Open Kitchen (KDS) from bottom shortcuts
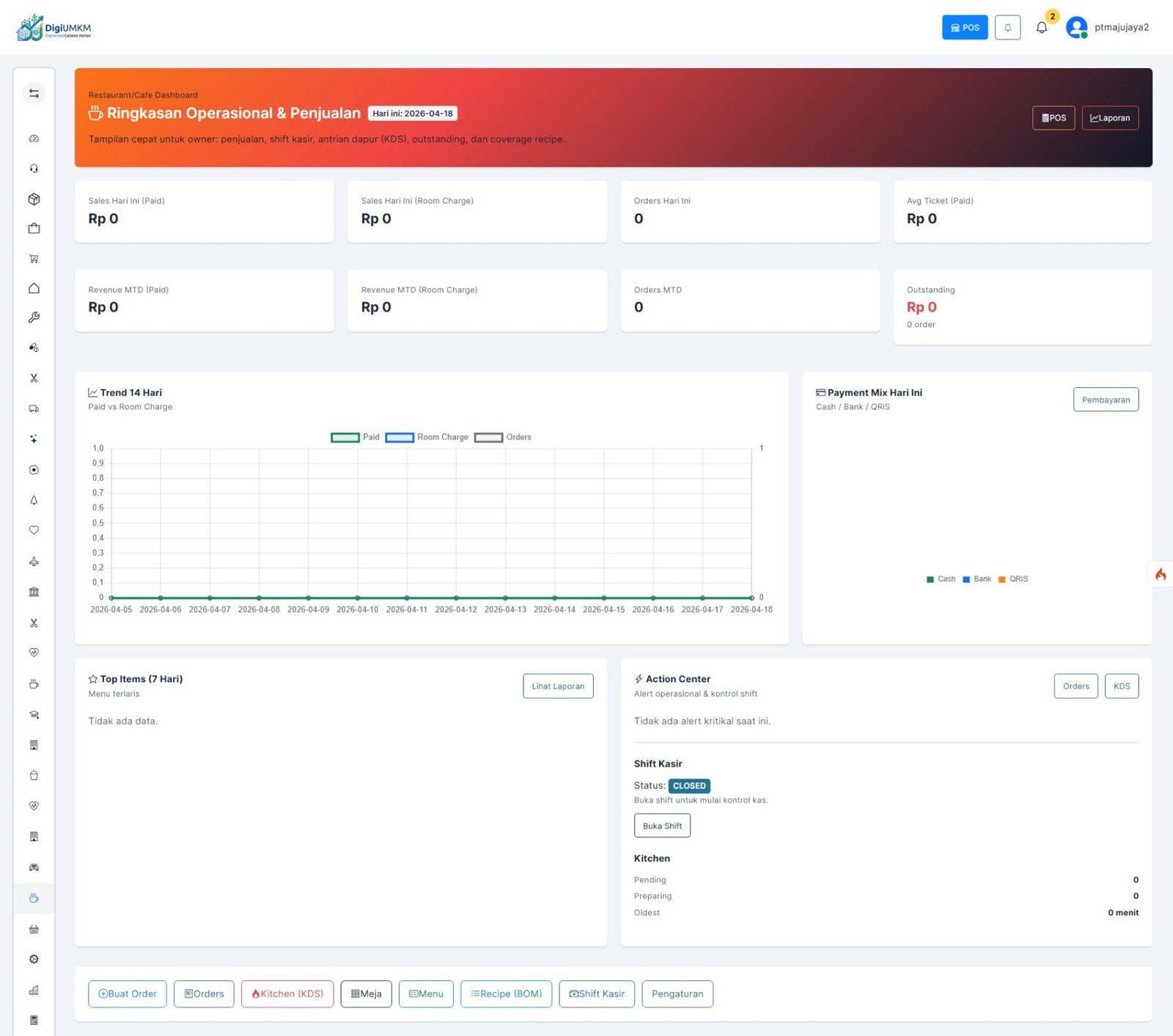This screenshot has width=1173, height=1036. [x=287, y=993]
